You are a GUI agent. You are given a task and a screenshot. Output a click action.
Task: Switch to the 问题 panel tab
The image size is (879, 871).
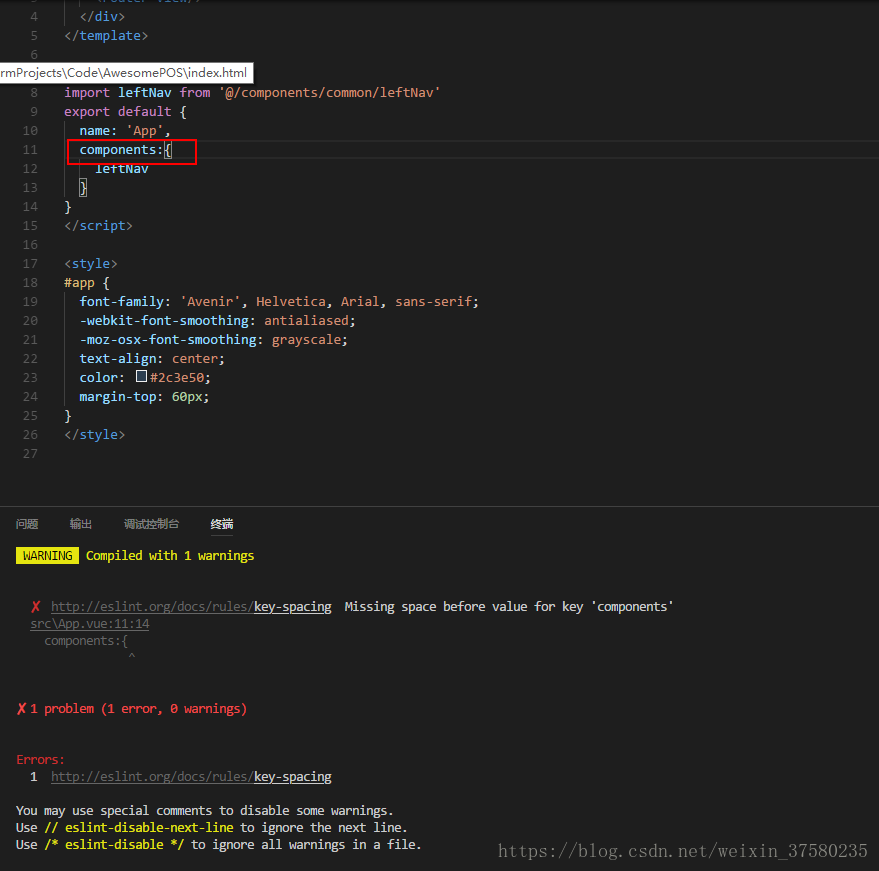pos(27,524)
